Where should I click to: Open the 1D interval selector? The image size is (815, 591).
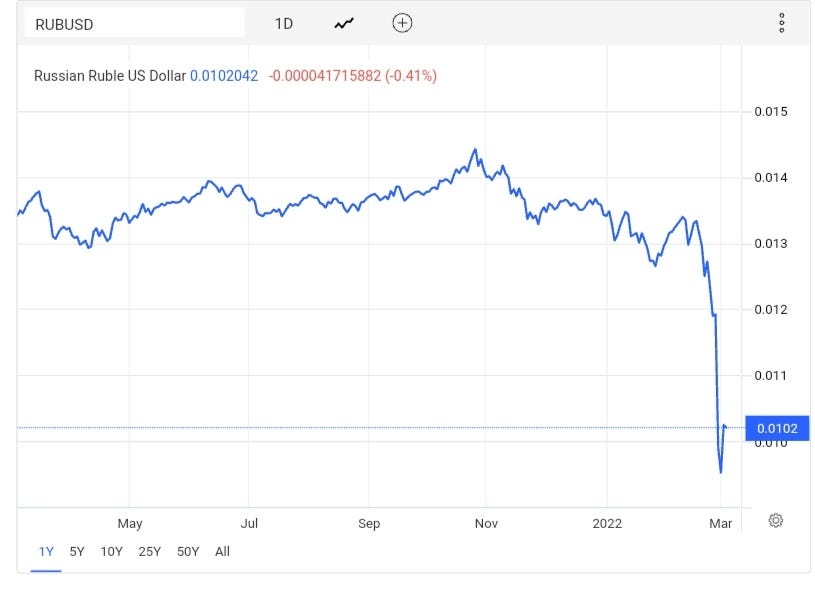coord(284,24)
